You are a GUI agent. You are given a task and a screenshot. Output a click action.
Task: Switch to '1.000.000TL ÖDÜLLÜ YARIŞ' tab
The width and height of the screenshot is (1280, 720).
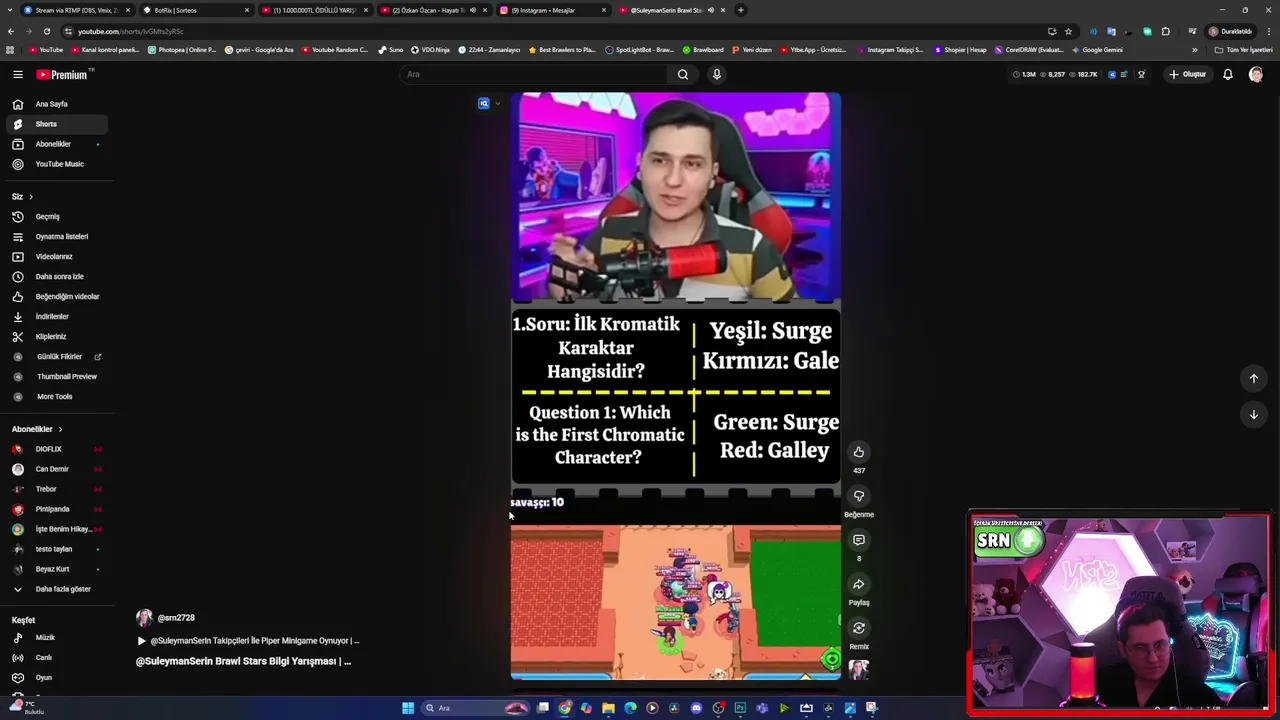[314, 10]
